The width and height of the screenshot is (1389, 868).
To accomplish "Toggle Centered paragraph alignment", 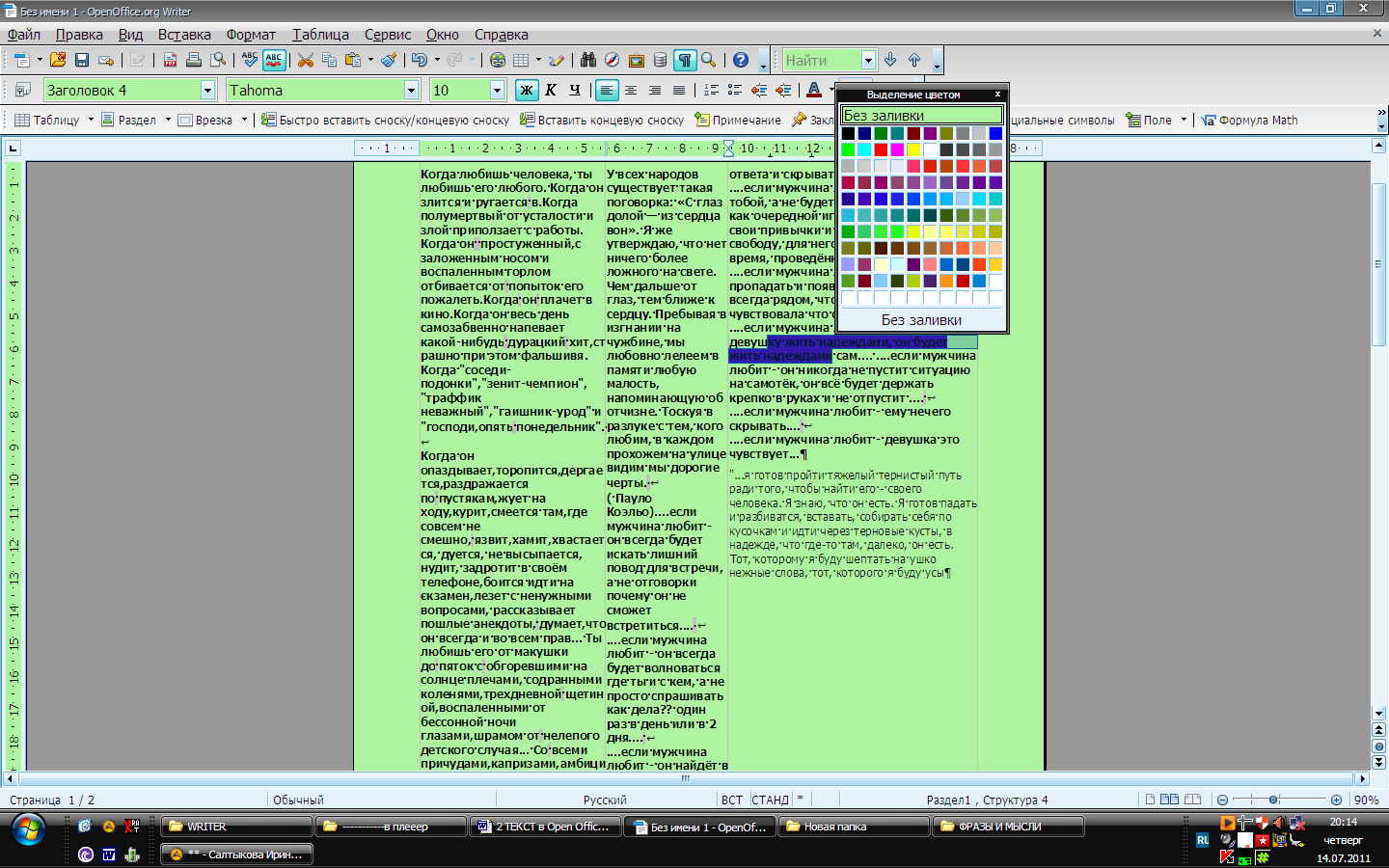I will pos(631,90).
